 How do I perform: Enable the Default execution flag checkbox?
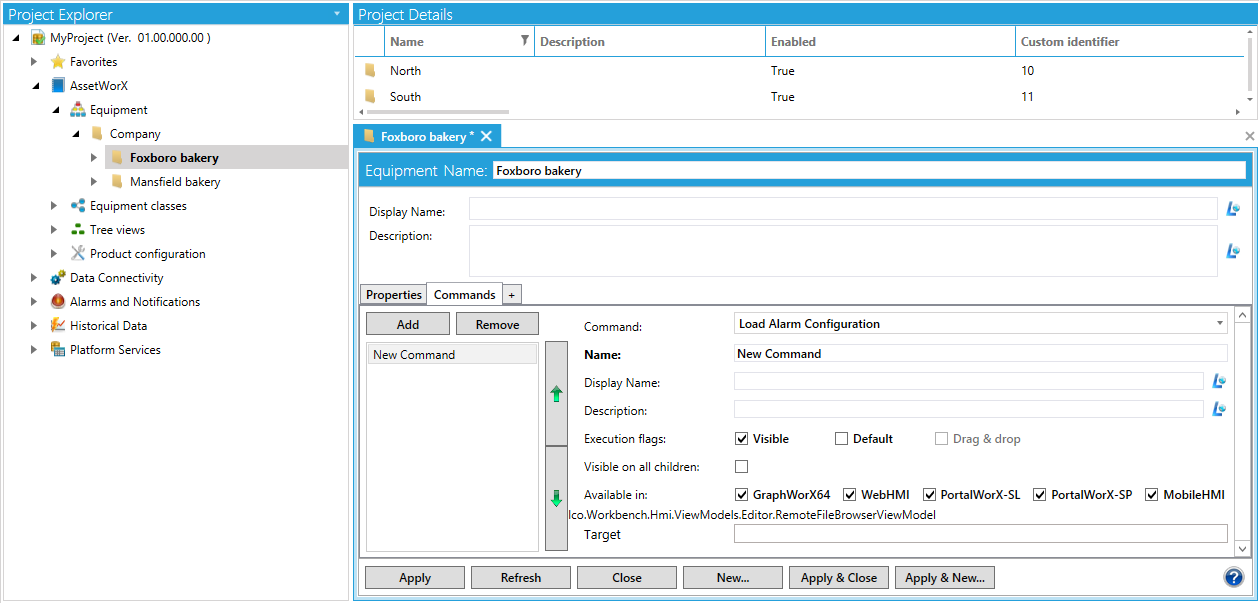tap(841, 439)
